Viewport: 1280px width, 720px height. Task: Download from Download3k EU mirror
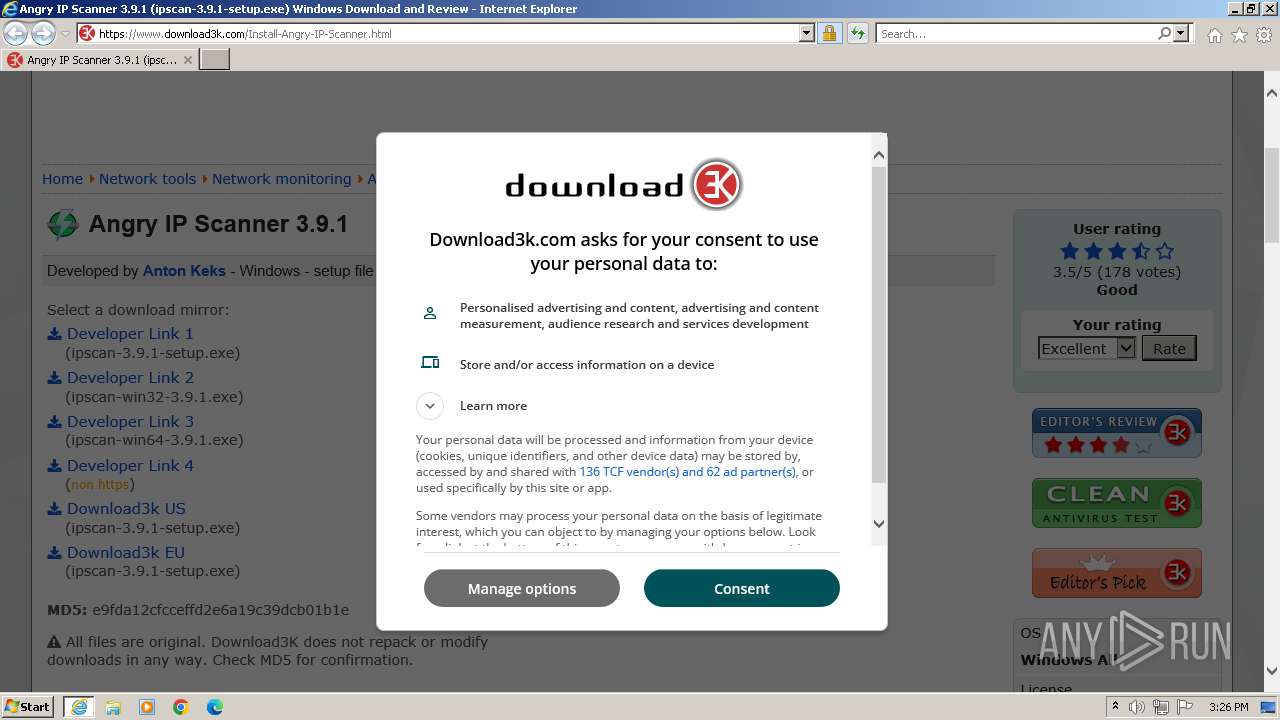[x=126, y=553]
